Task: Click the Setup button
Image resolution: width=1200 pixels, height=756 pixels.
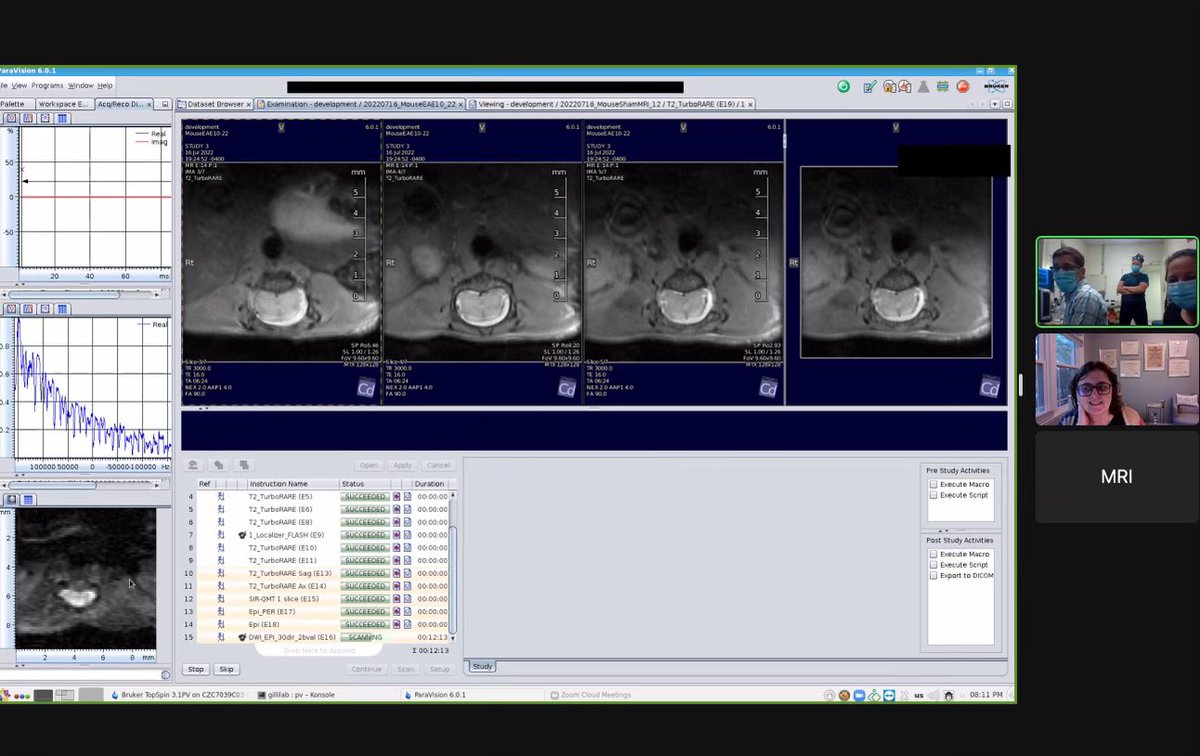Action: point(439,669)
